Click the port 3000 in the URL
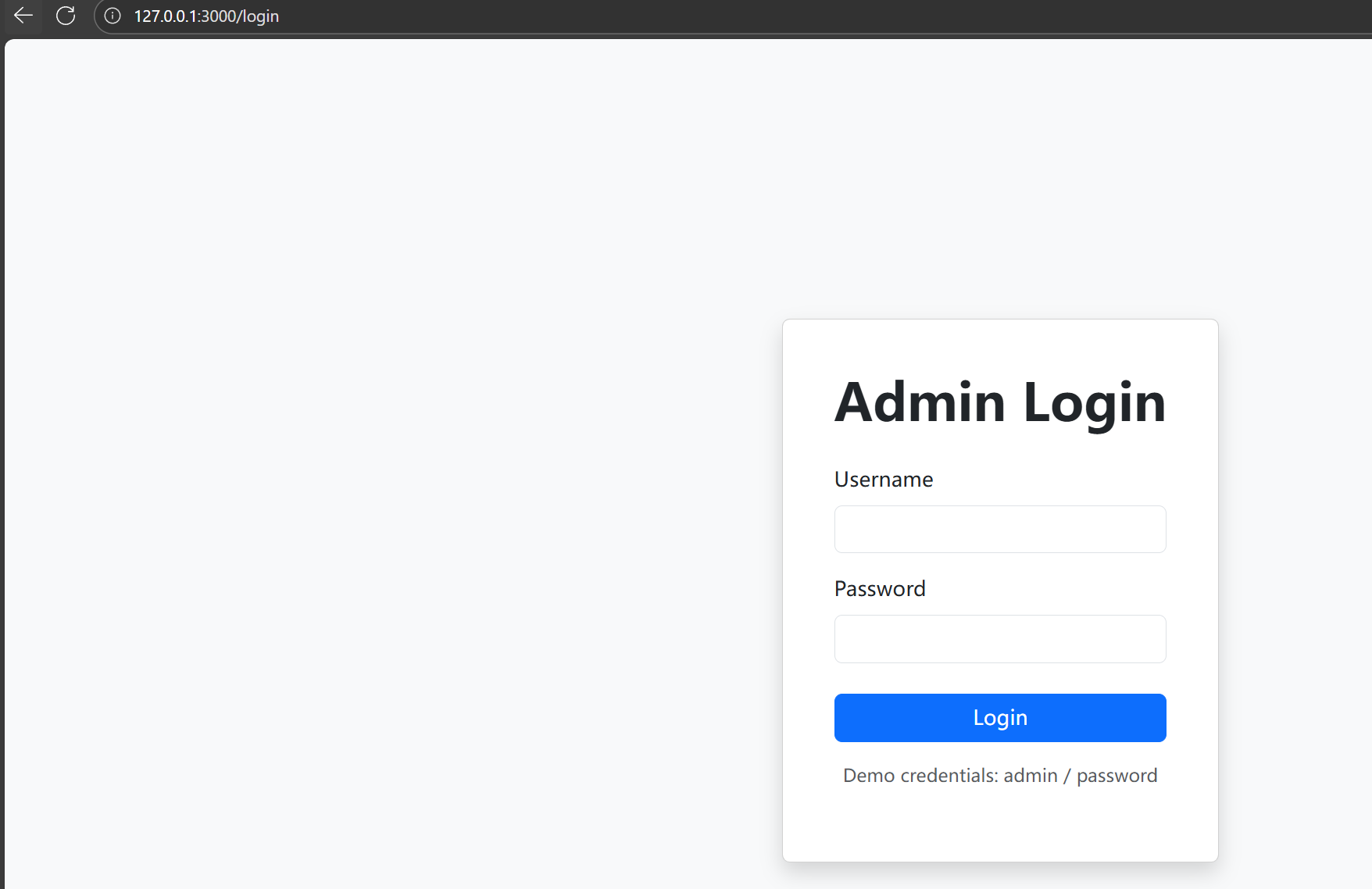The height and width of the screenshot is (889, 1372). coord(218,16)
